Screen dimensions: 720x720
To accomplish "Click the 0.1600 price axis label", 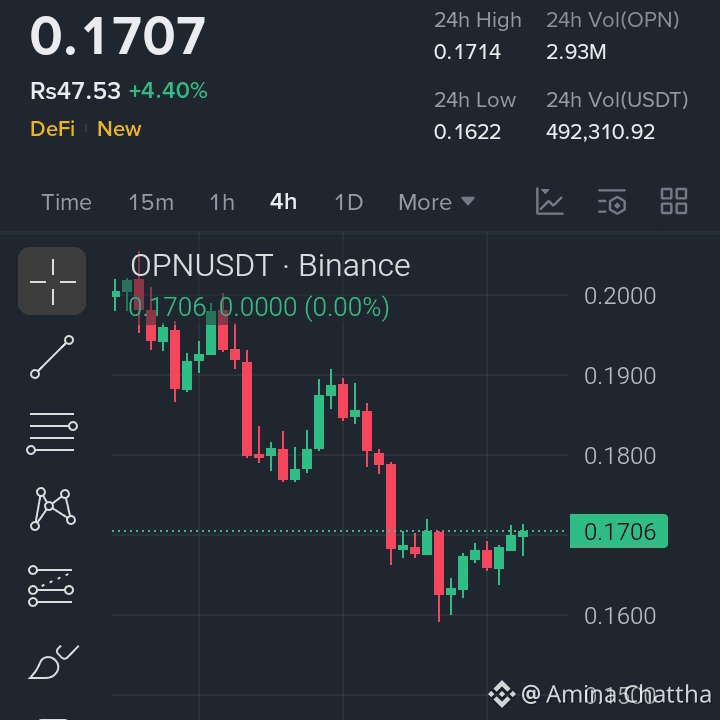I will 620,616.
